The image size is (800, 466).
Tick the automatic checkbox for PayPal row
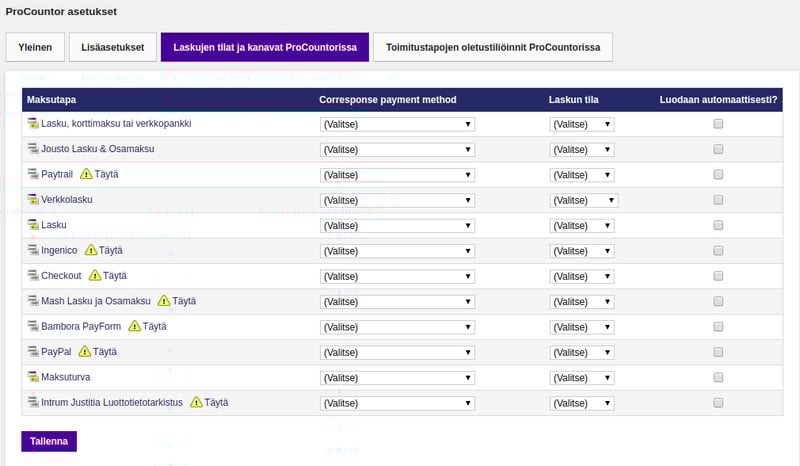(718, 352)
